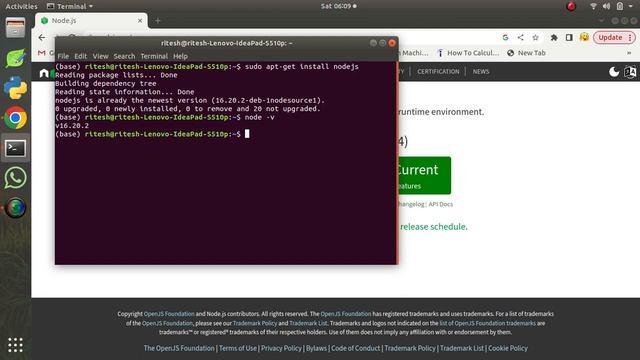Click Activities in the top bar
This screenshot has width=640, height=360.
click(x=21, y=6)
